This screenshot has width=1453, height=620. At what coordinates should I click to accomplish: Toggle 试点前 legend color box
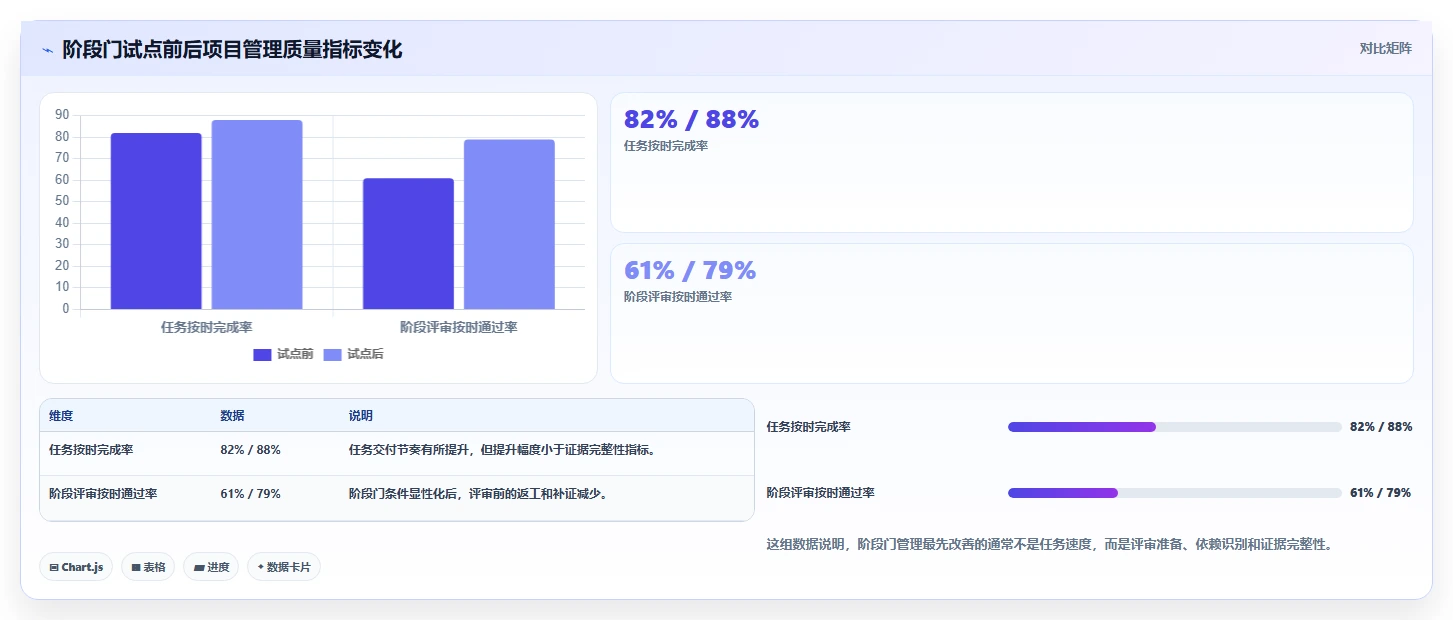point(262,355)
